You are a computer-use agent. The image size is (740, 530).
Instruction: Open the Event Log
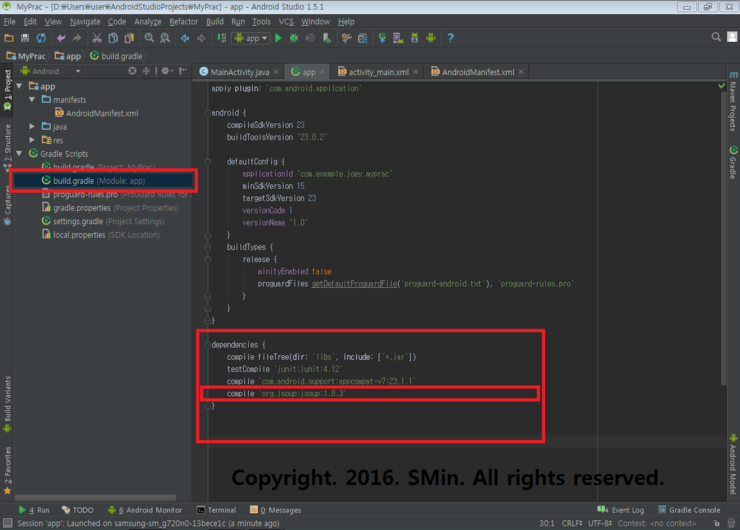(x=621, y=510)
